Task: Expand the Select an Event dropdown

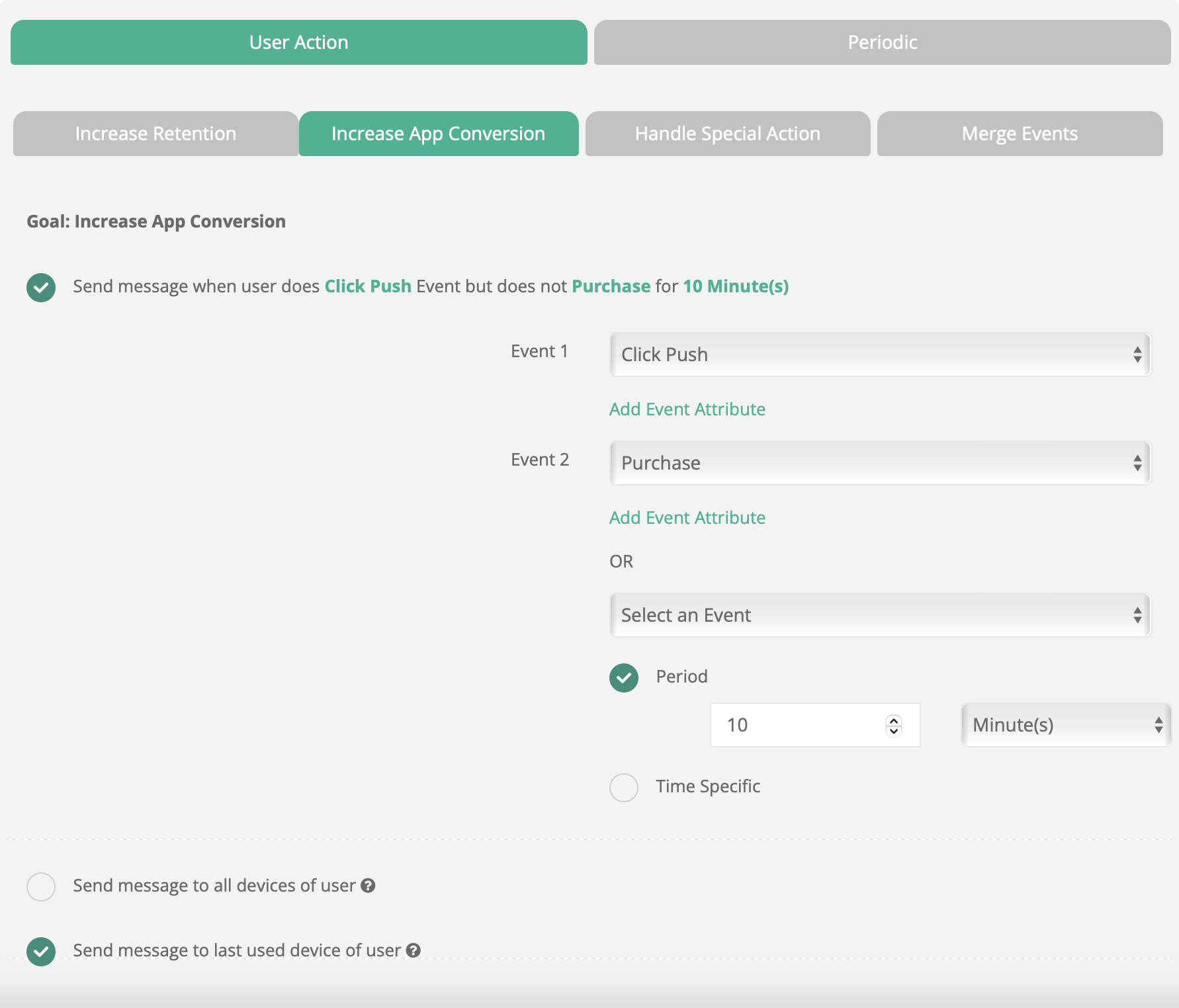Action: tap(880, 615)
